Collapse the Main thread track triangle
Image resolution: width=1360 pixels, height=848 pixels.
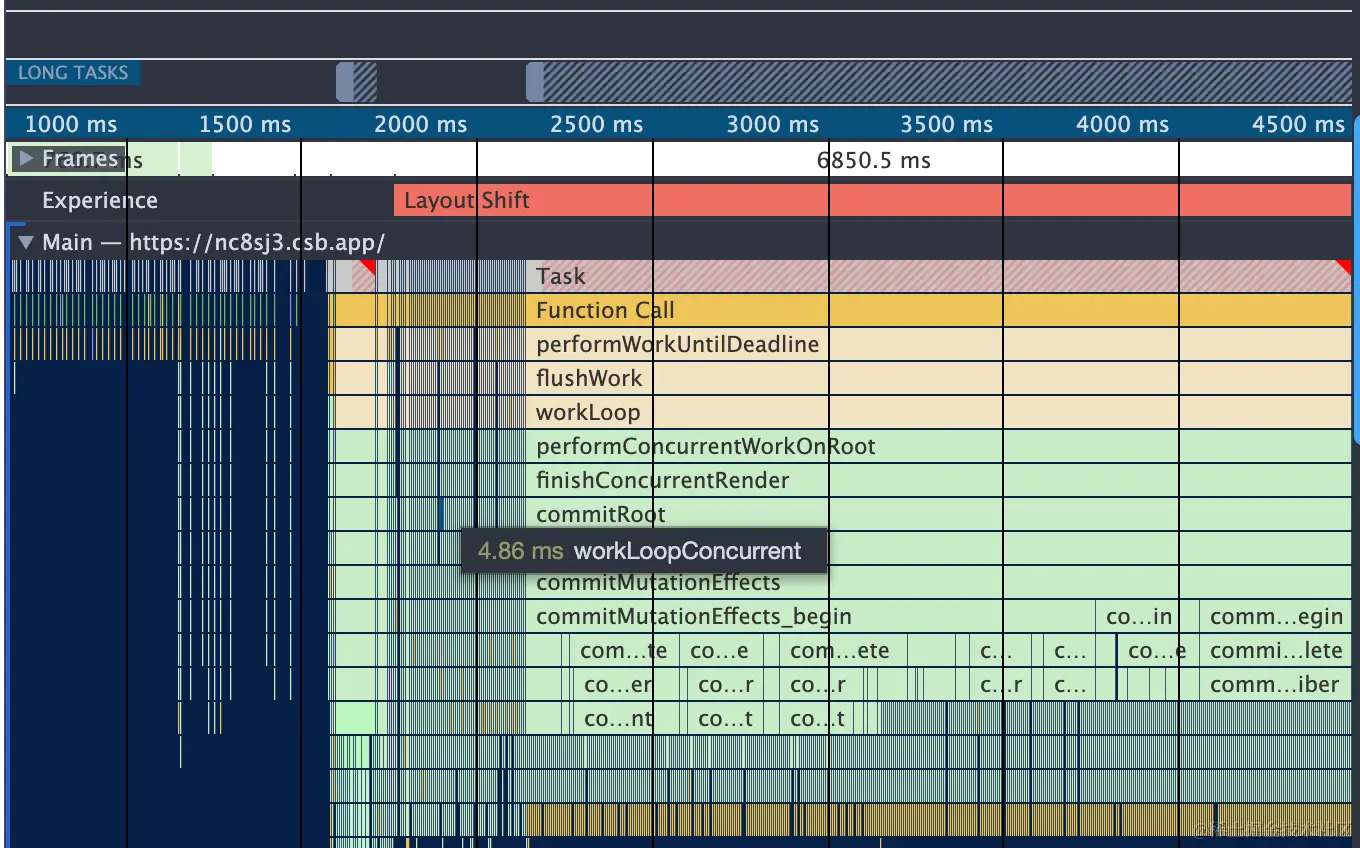point(25,242)
